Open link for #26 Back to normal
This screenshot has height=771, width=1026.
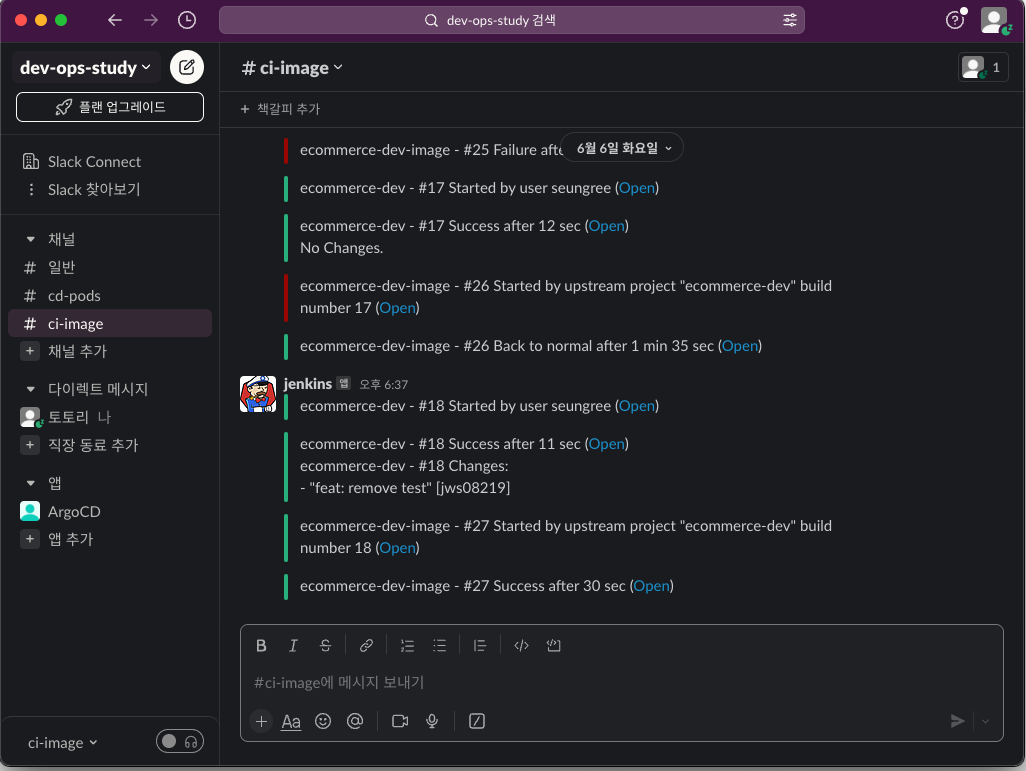coord(740,346)
